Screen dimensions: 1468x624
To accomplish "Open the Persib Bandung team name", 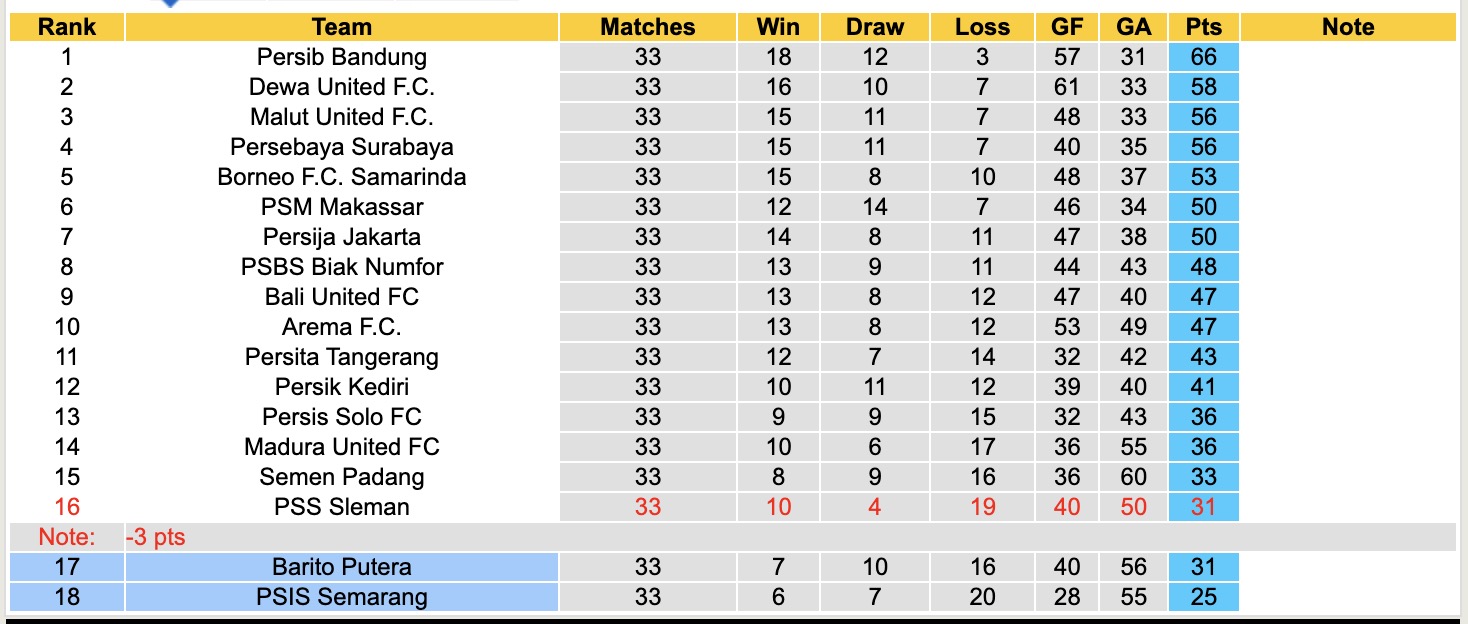I will (341, 57).
